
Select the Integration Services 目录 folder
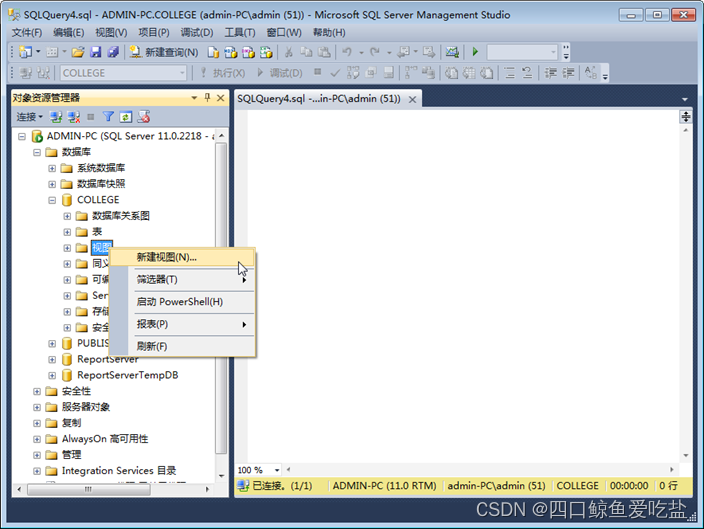coord(119,471)
